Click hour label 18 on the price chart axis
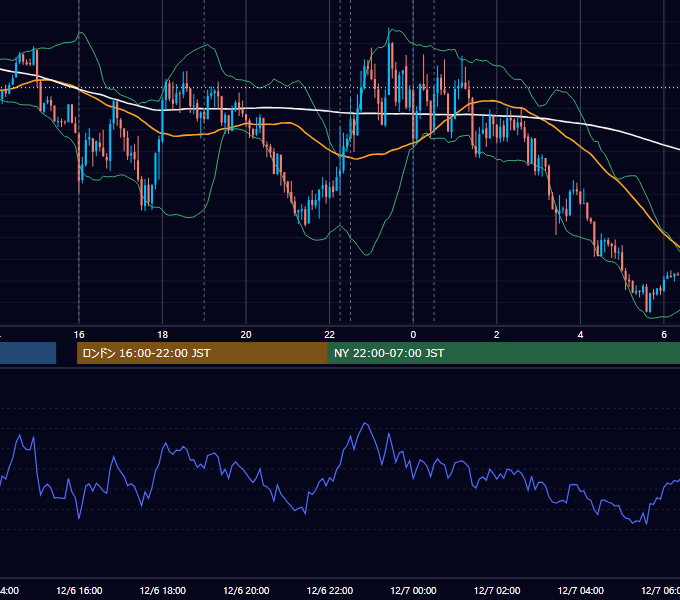Image resolution: width=680 pixels, height=600 pixels. pos(163,334)
